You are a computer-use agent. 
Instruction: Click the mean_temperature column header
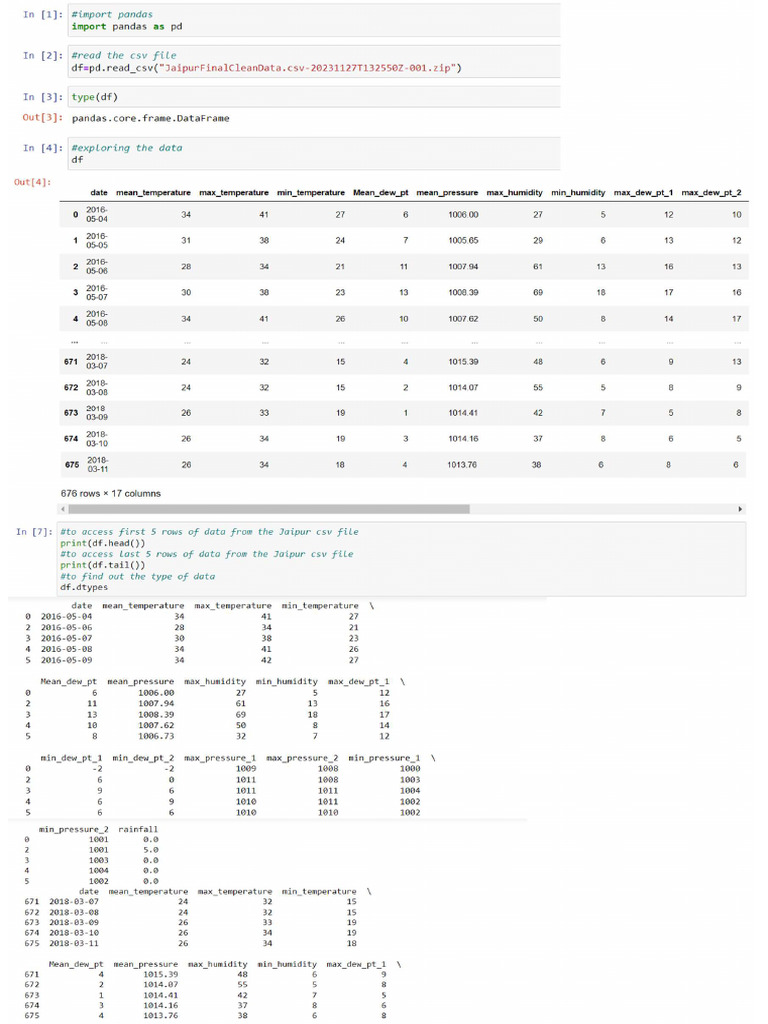point(153,193)
